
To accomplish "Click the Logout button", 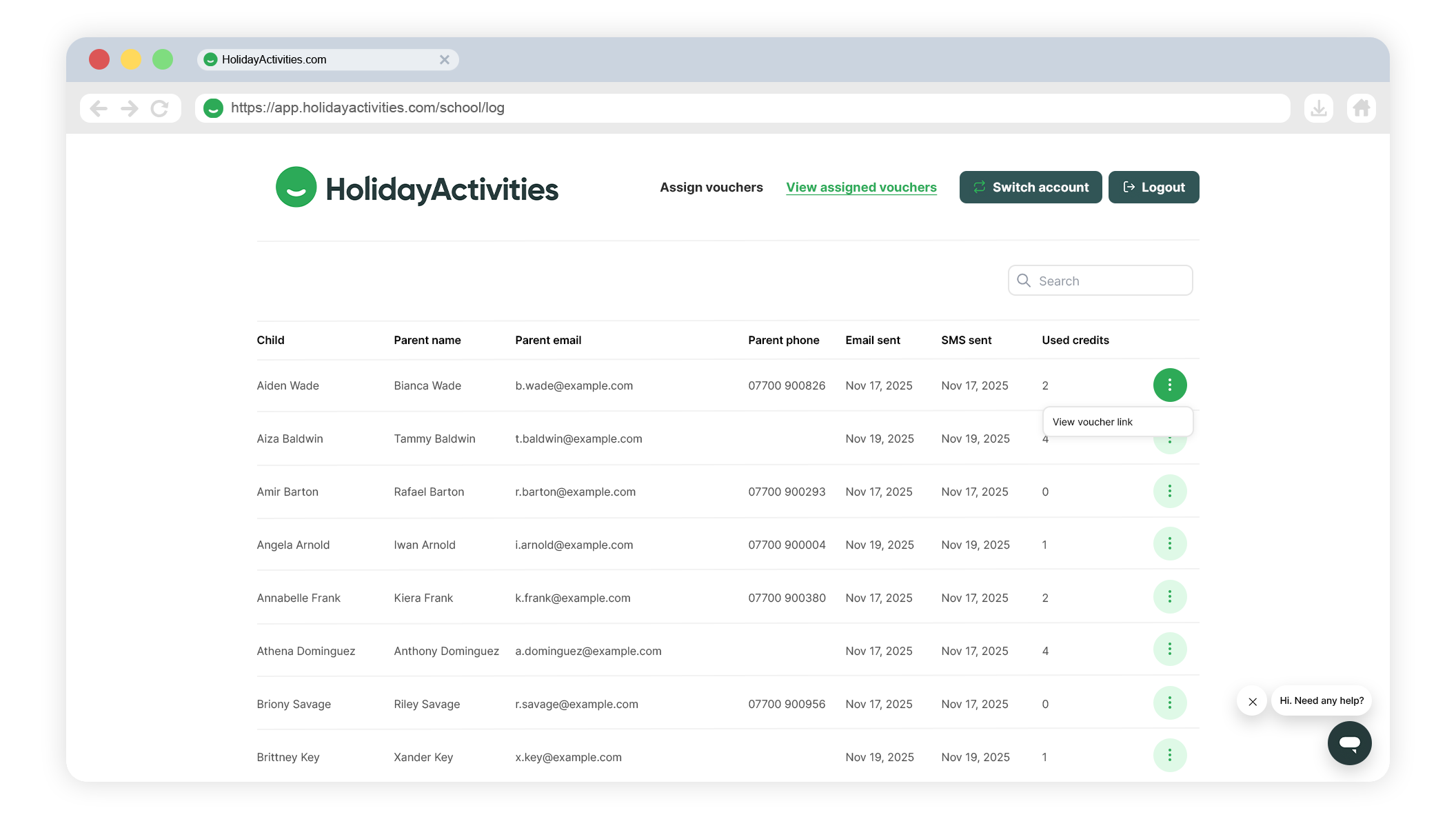I will 1153,188.
